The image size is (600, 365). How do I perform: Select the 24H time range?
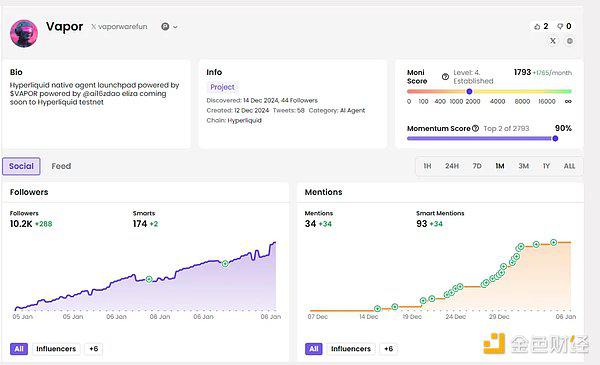452,166
